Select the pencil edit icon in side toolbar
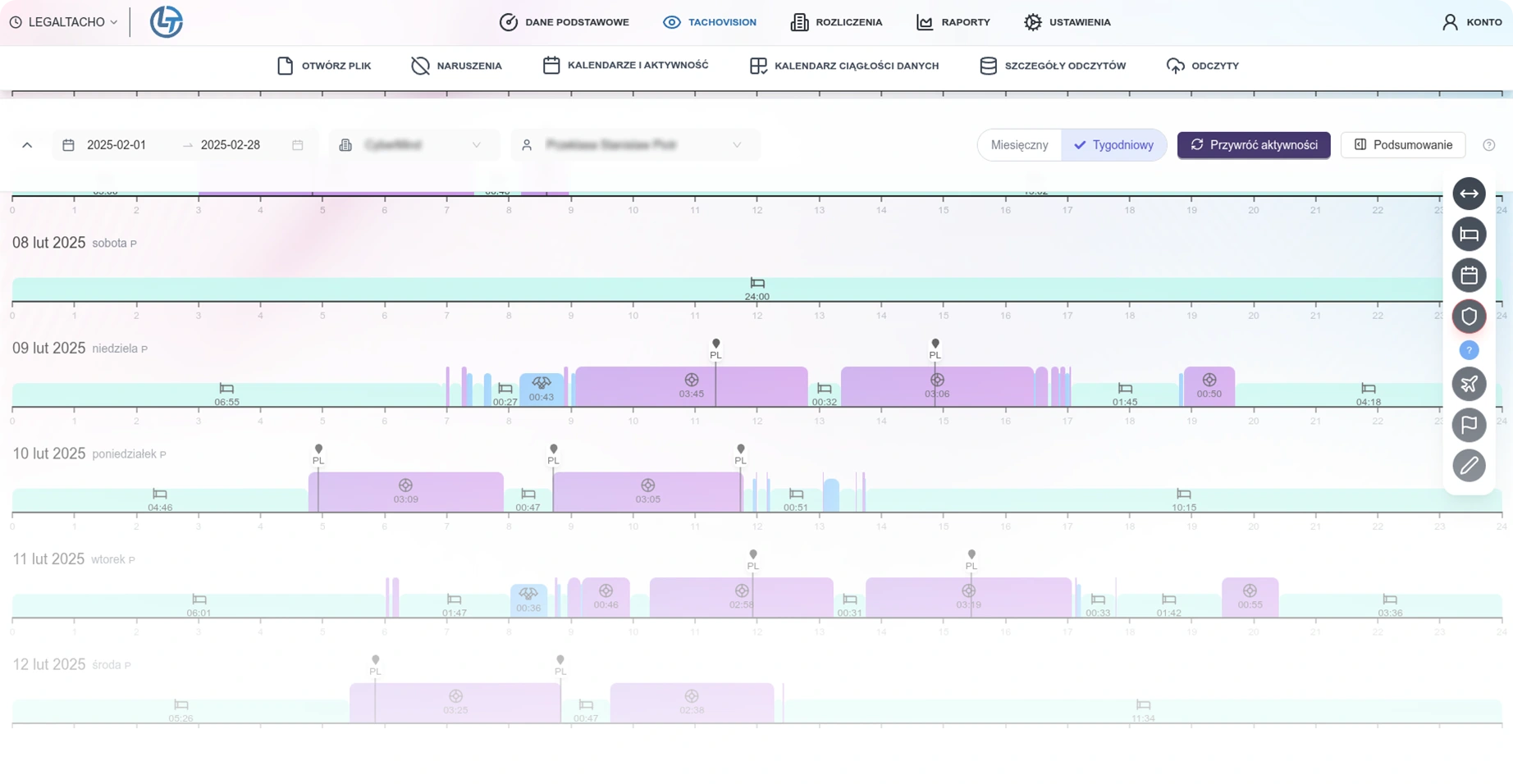 pyautogui.click(x=1469, y=466)
